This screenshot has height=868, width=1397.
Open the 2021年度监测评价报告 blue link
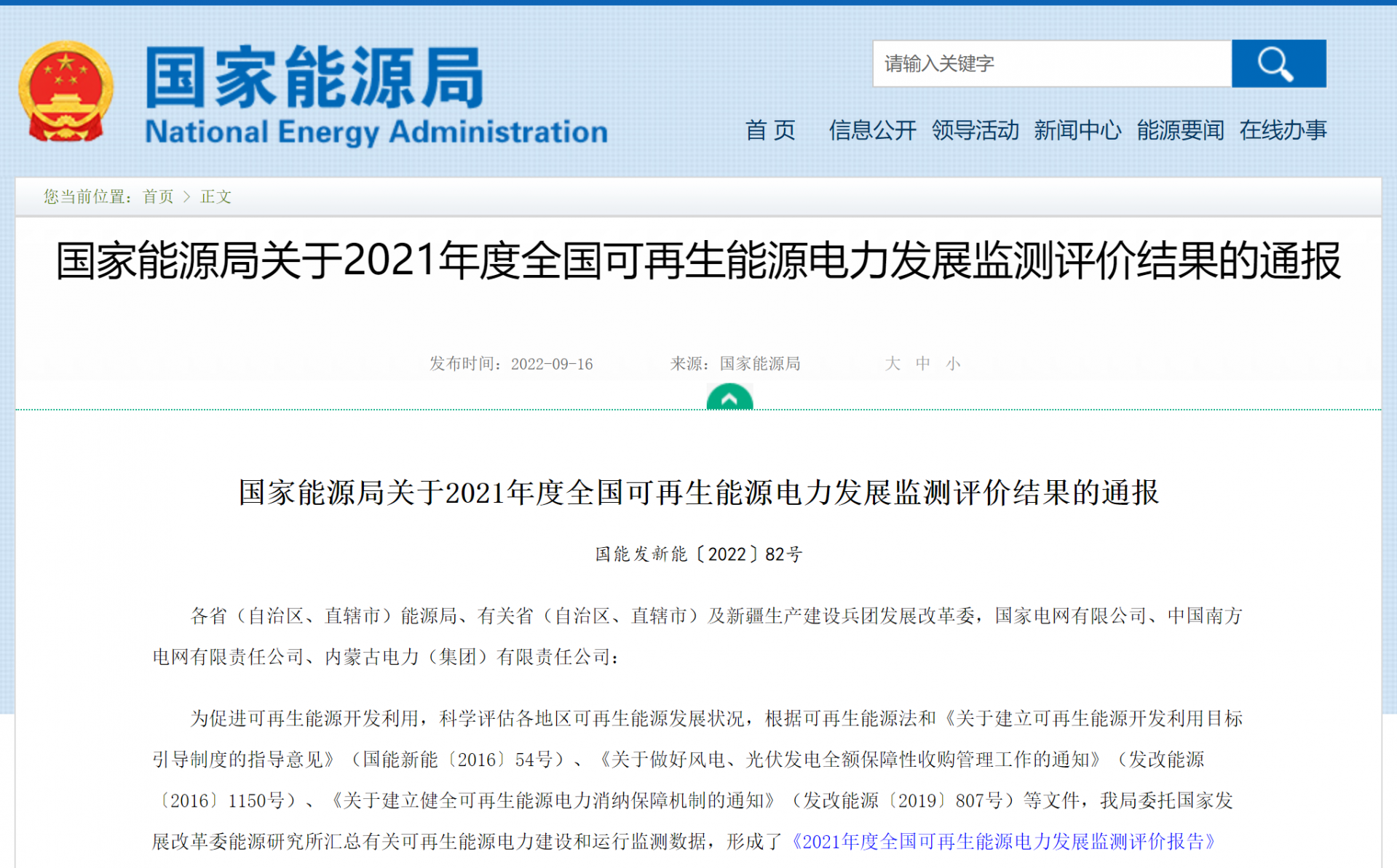coord(1003,842)
